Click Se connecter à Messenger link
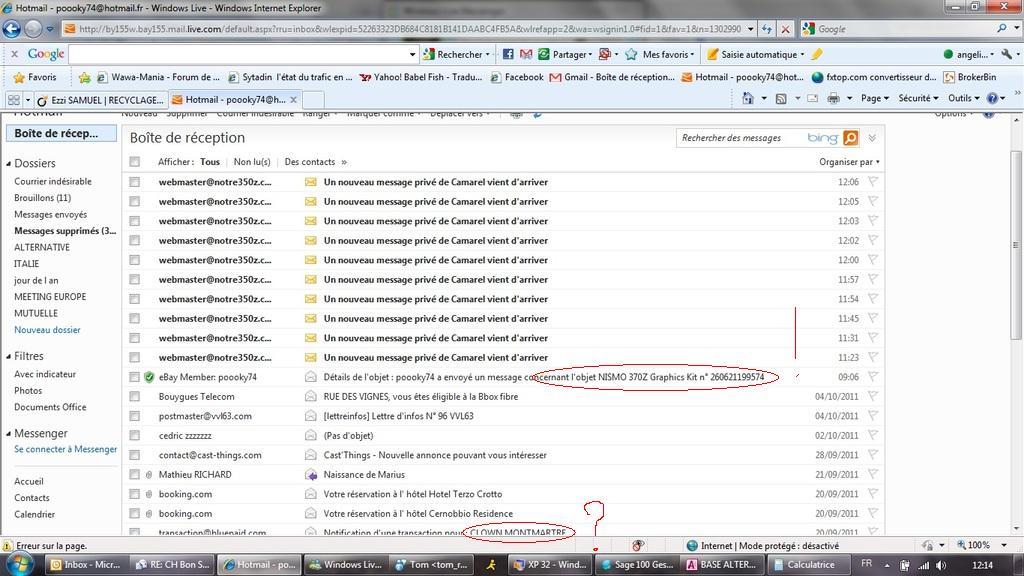Image resolution: width=1024 pixels, height=576 pixels. pos(65,449)
